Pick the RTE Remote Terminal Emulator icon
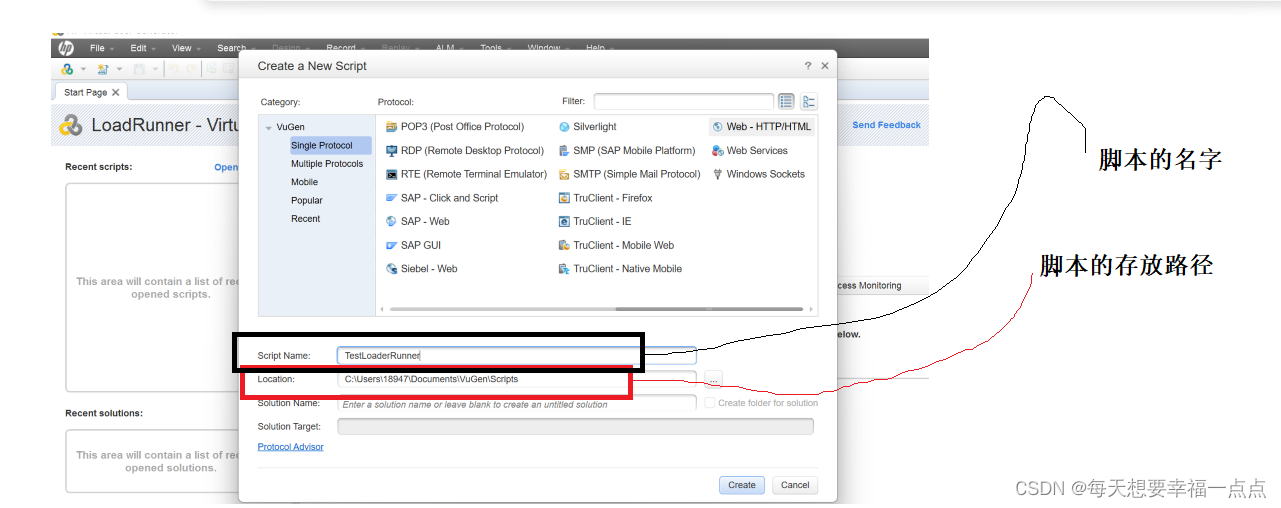Screen dimensions: 1281x508 click(392, 174)
